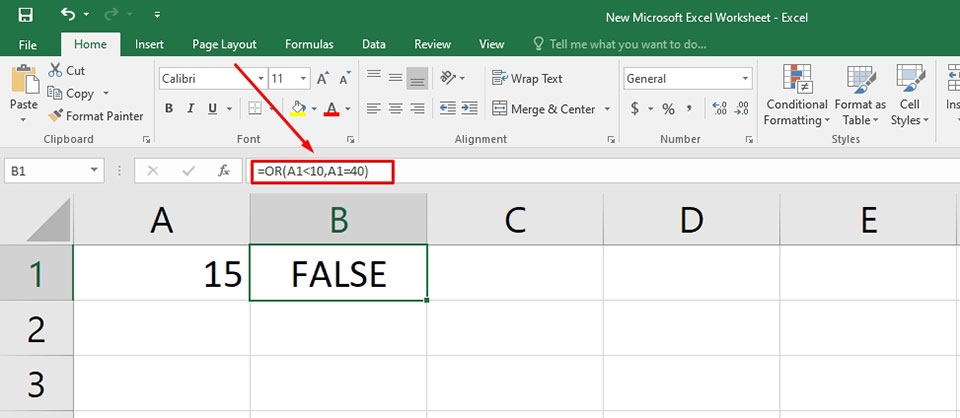The width and height of the screenshot is (960, 418).
Task: Click the Copy button
Action: [72, 94]
